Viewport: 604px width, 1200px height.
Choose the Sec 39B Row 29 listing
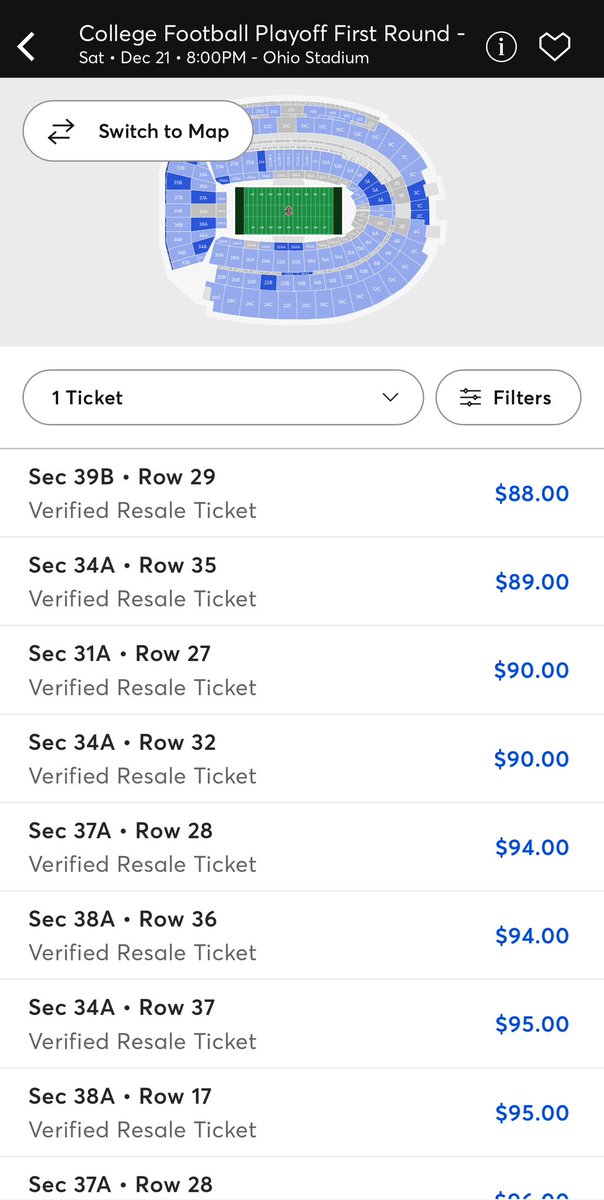pos(302,493)
